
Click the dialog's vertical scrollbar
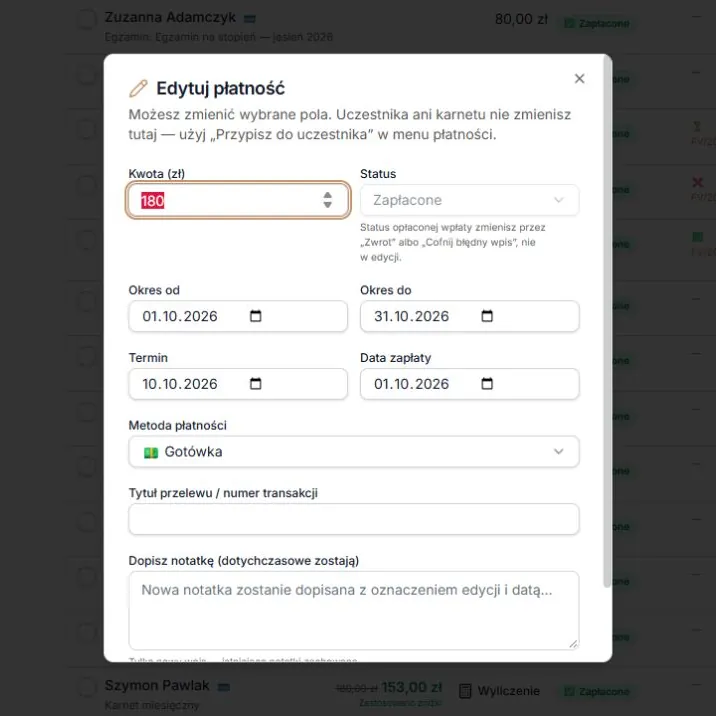607,322
